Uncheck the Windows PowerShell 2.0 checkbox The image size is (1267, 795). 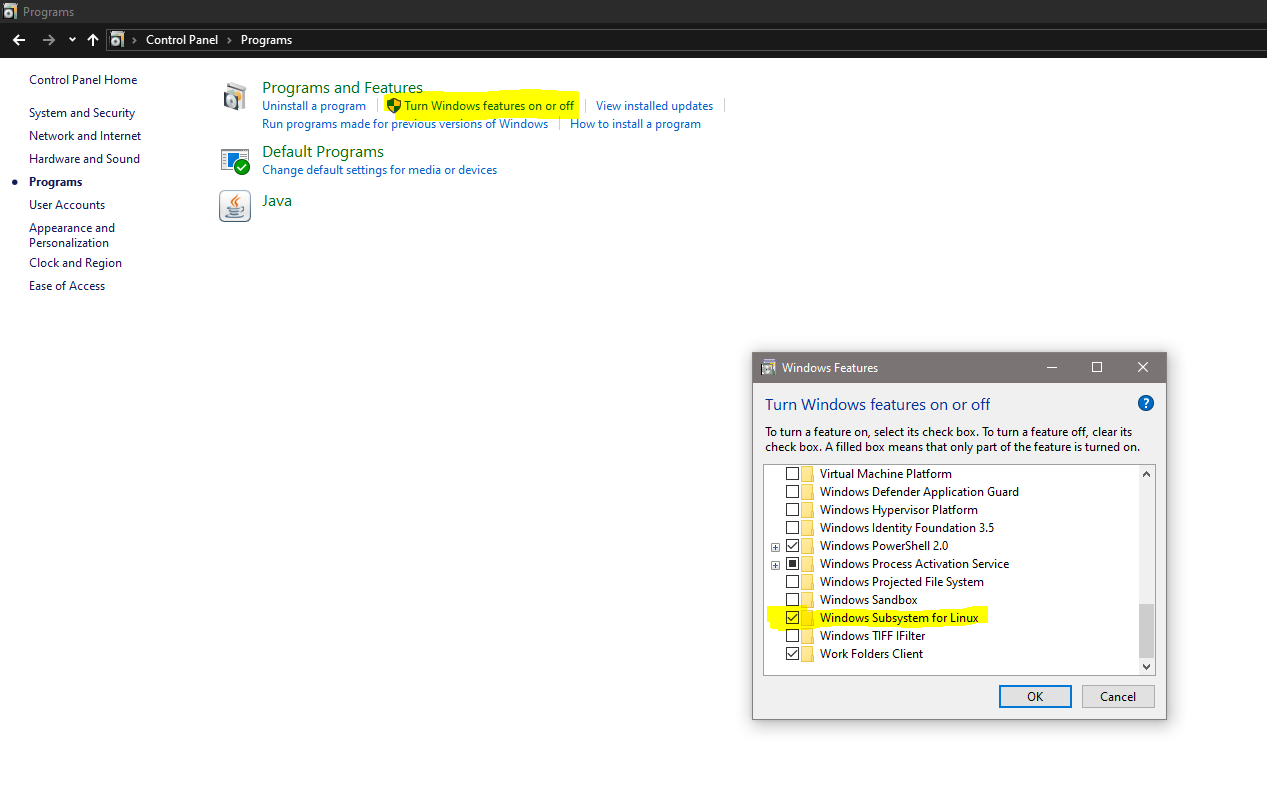point(792,546)
